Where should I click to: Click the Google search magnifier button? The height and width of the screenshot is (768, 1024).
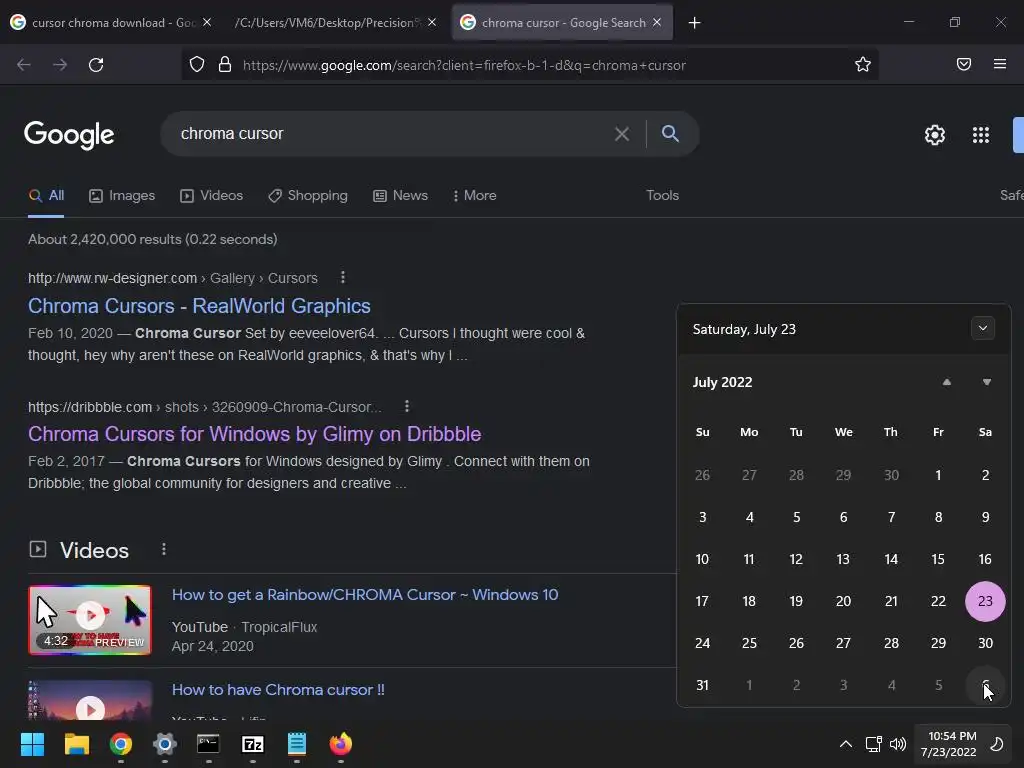(x=670, y=133)
